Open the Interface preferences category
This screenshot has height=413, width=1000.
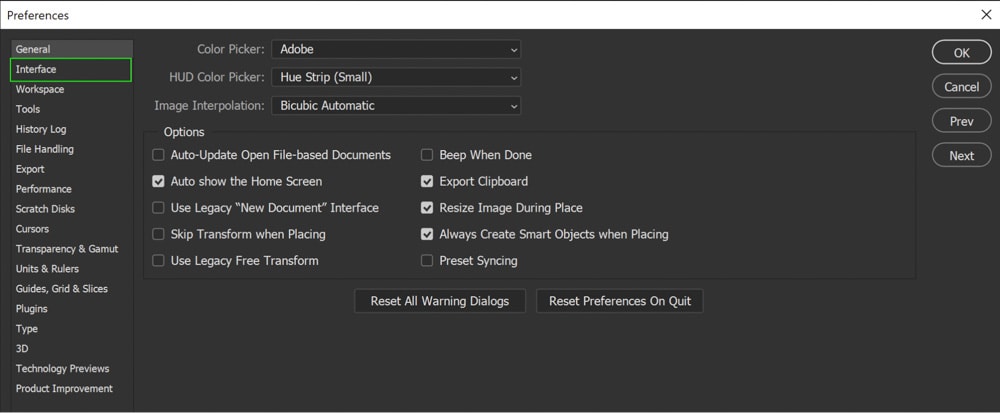point(71,69)
